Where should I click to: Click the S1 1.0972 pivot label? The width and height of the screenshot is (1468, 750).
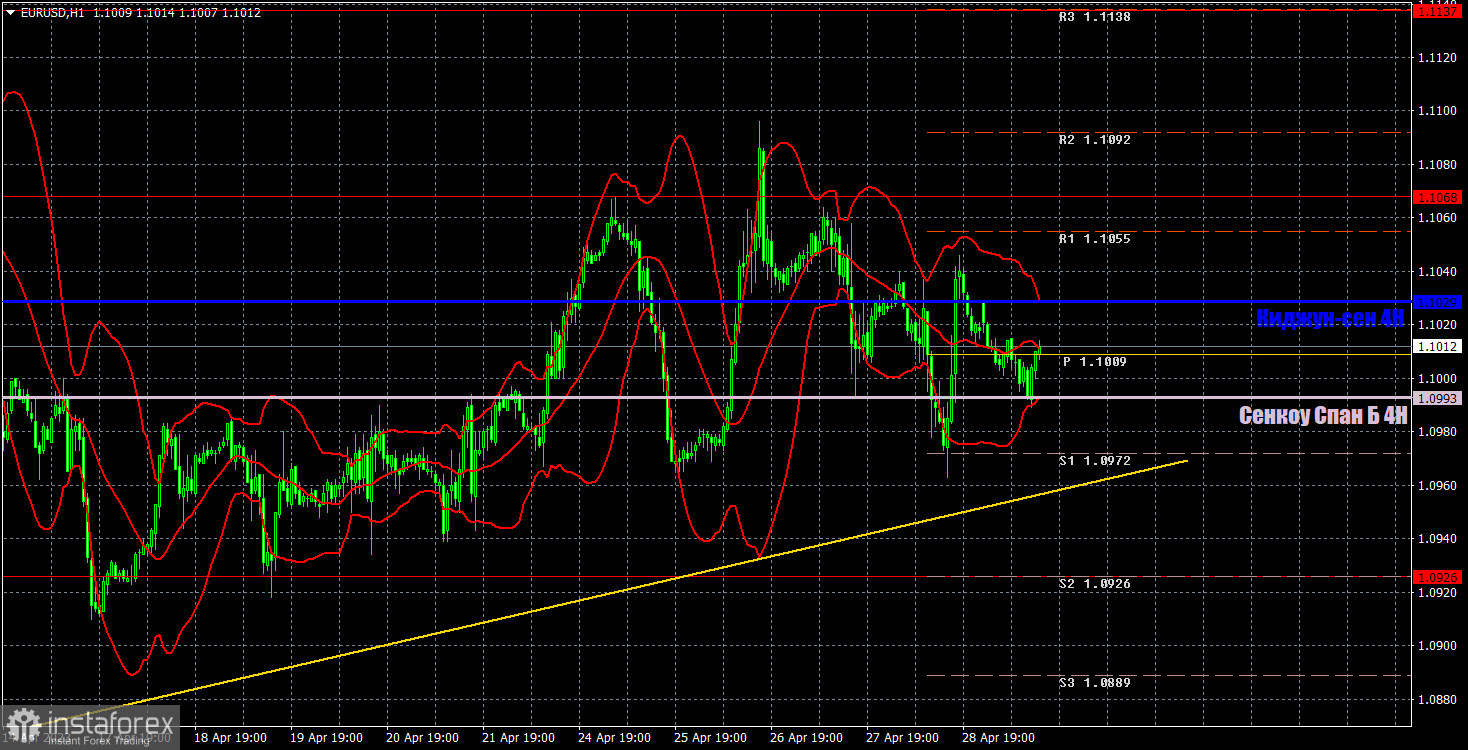pyautogui.click(x=1095, y=461)
